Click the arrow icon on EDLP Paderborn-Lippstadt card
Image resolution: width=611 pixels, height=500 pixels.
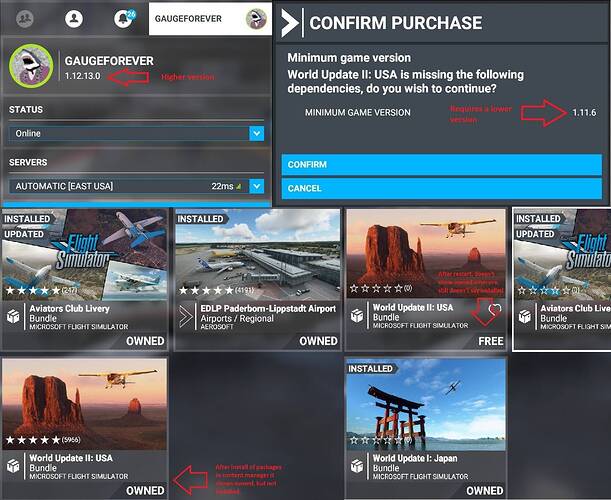coord(186,316)
